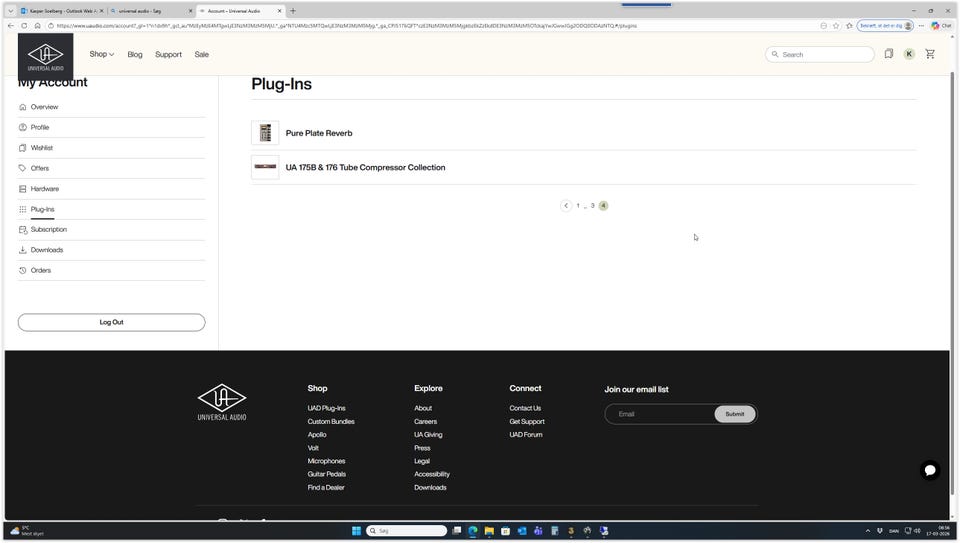960x543 pixels.
Task: Open File Explorer from taskbar
Action: pyautogui.click(x=489, y=531)
